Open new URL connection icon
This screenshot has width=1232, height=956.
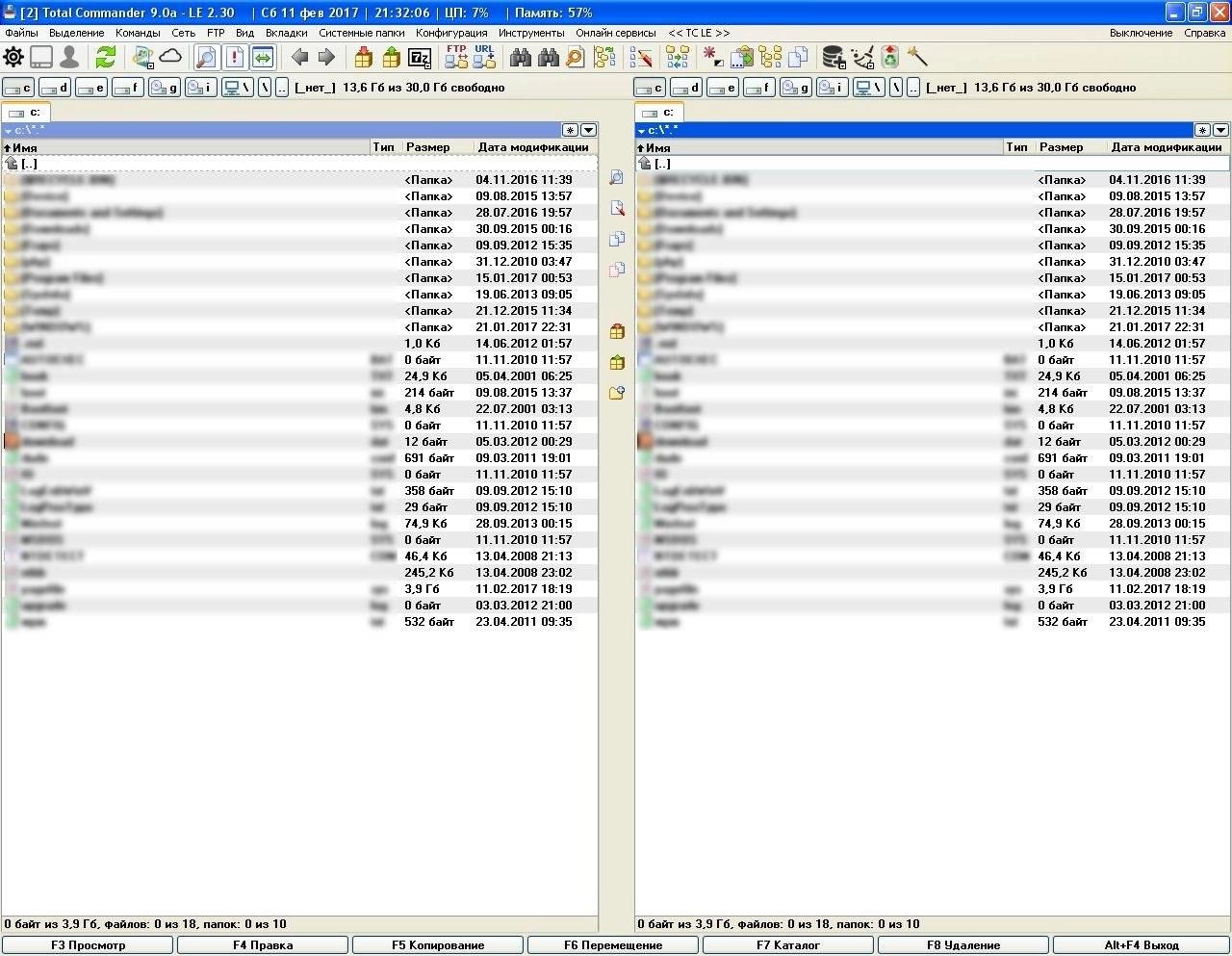pos(484,57)
